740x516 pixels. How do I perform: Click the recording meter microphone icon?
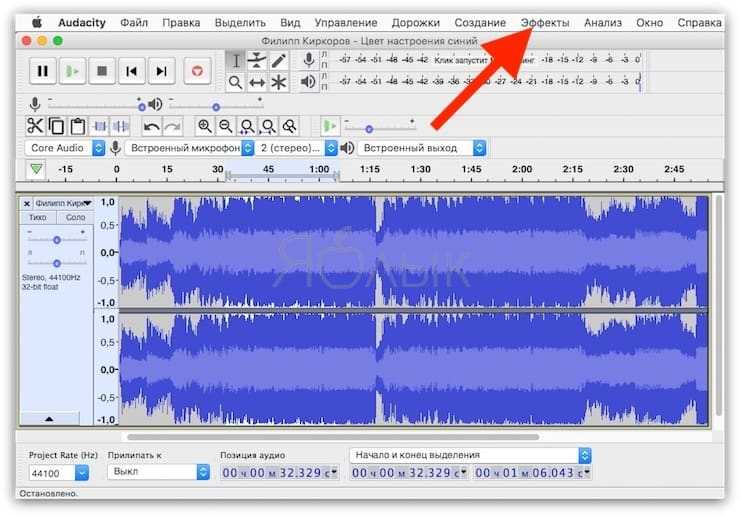pyautogui.click(x=309, y=60)
